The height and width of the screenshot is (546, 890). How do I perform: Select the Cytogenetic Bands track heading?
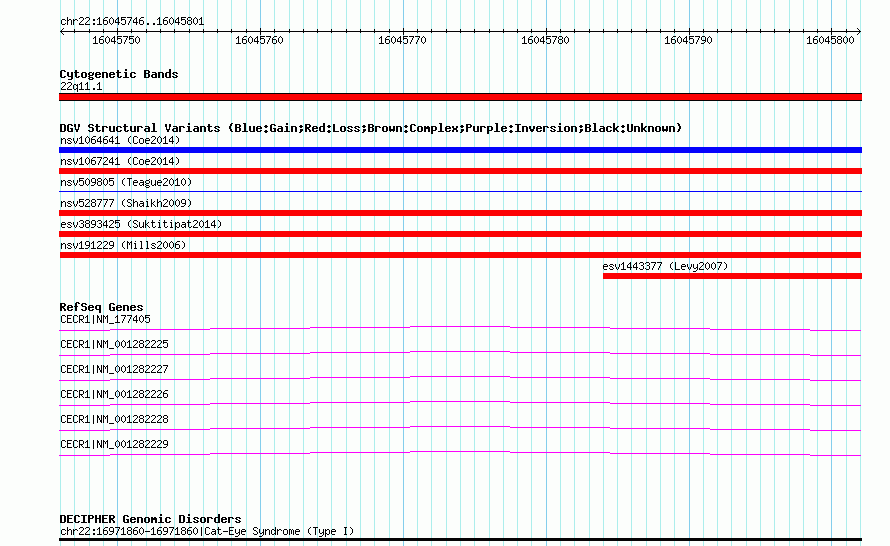click(x=119, y=74)
